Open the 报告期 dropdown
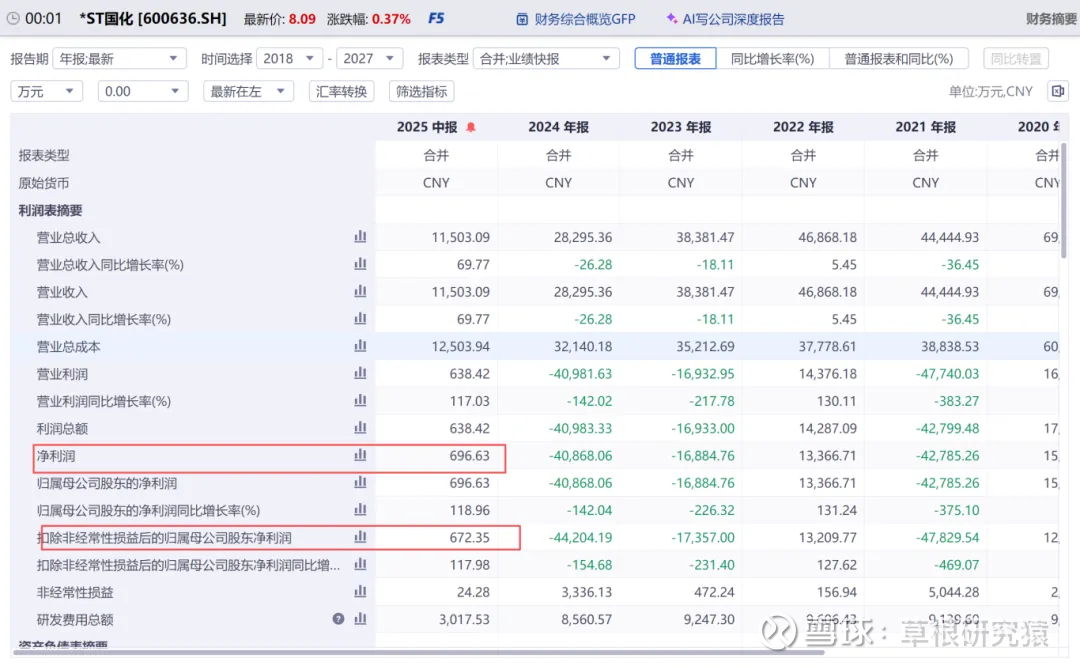The width and height of the screenshot is (1080, 666). 119,59
